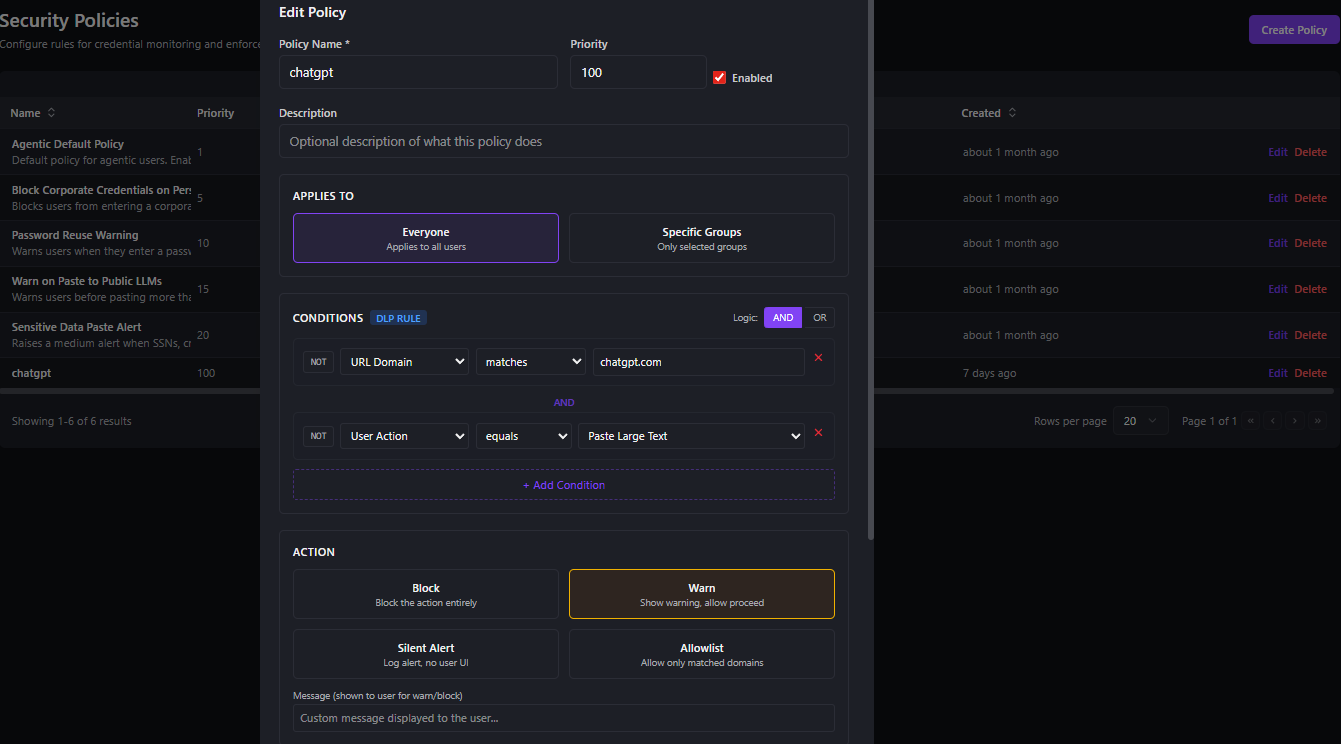Remove the URL Domain condition with red X

pos(818,358)
